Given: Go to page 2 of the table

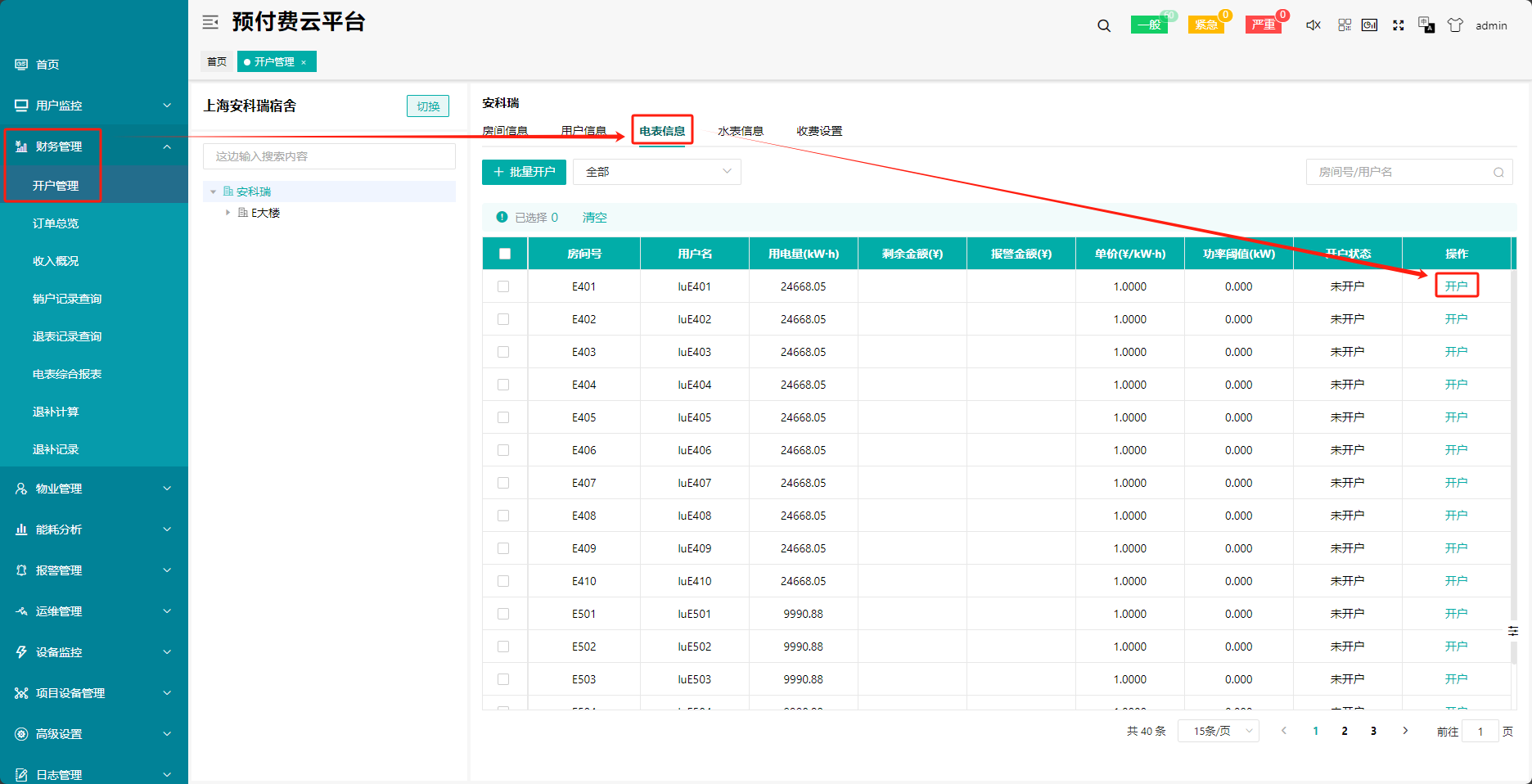Looking at the screenshot, I should [x=1345, y=731].
